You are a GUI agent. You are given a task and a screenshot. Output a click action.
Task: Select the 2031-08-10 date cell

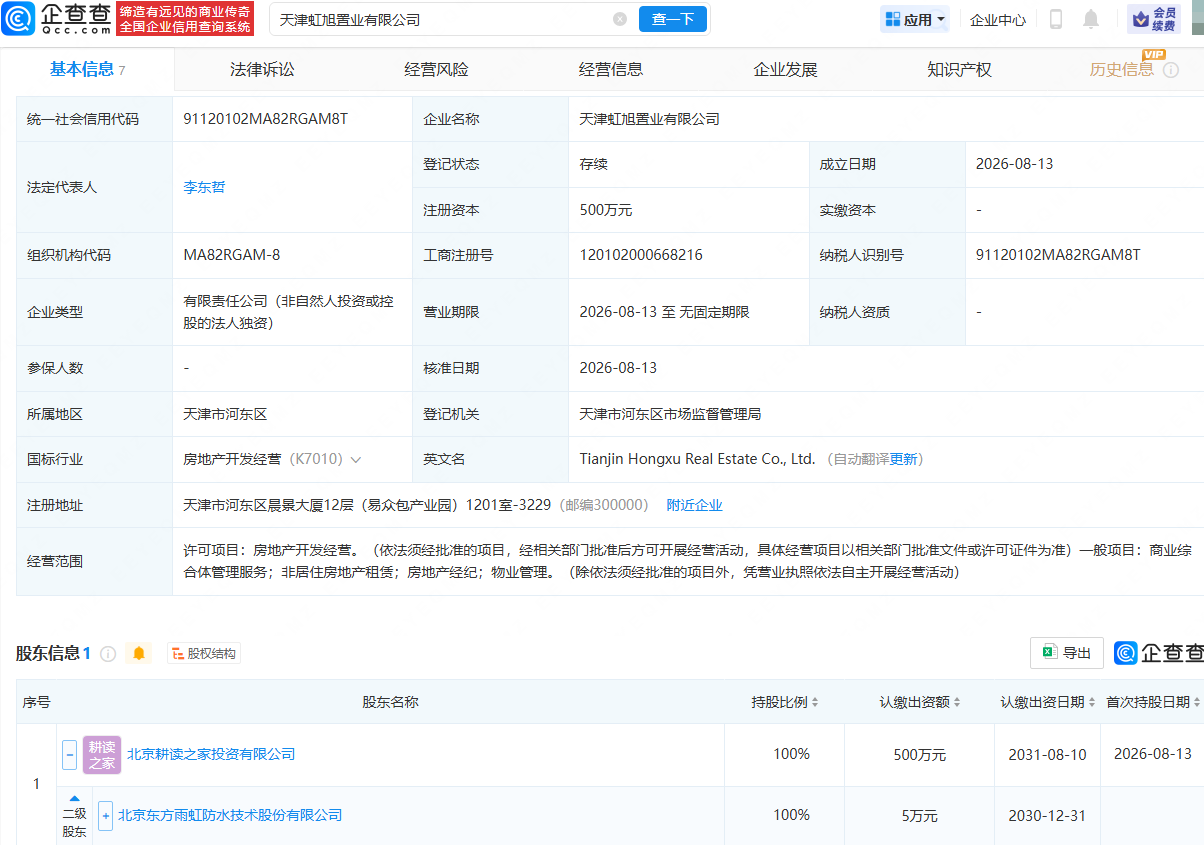(1047, 754)
